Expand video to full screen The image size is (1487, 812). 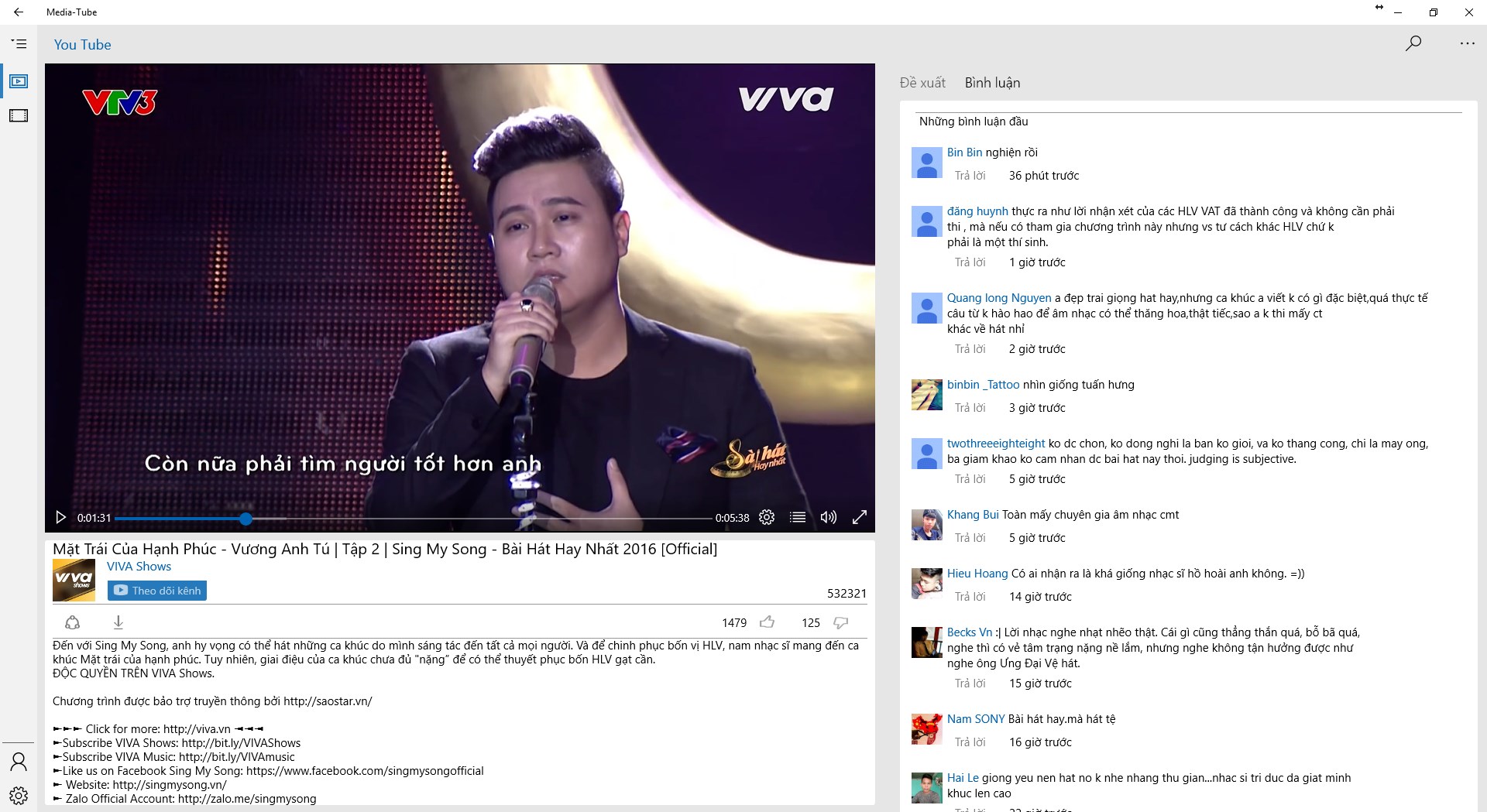[x=860, y=517]
